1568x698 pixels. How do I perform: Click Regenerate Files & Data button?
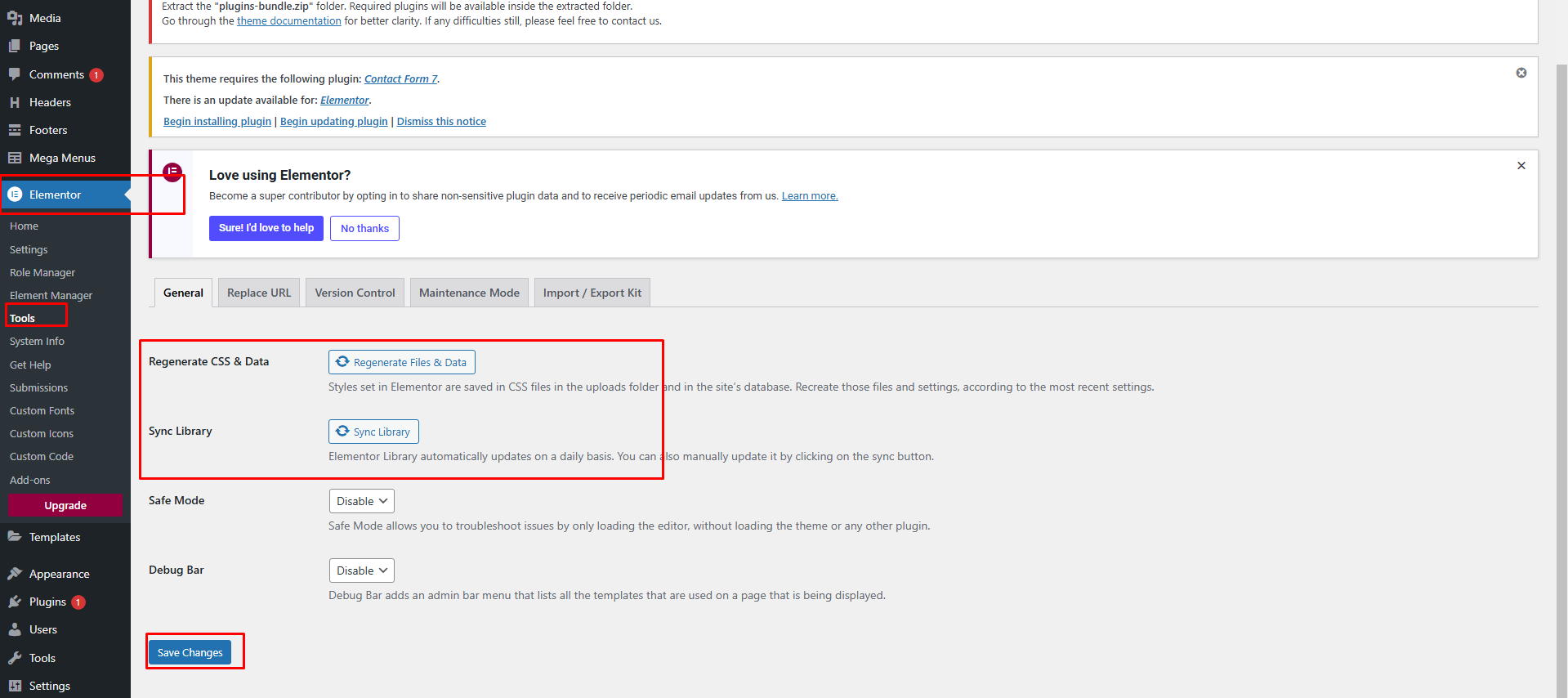coord(401,362)
